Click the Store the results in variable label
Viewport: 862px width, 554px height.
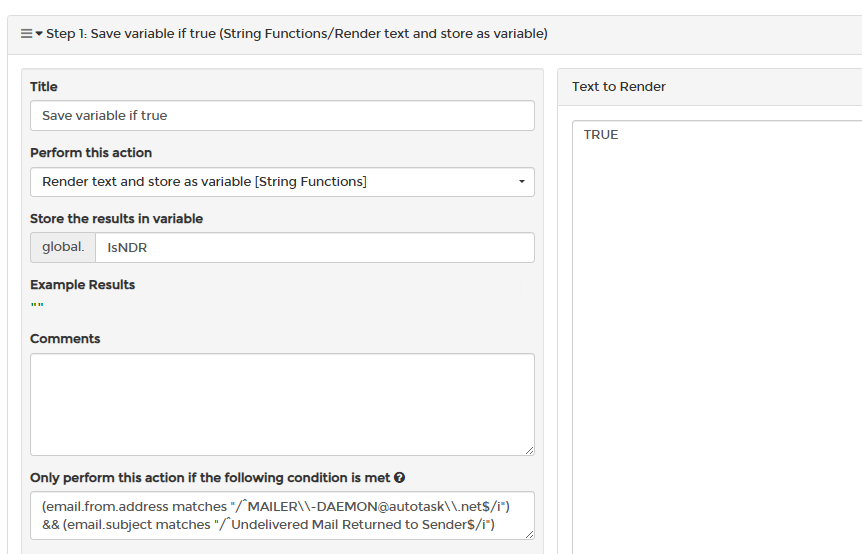click(117, 219)
